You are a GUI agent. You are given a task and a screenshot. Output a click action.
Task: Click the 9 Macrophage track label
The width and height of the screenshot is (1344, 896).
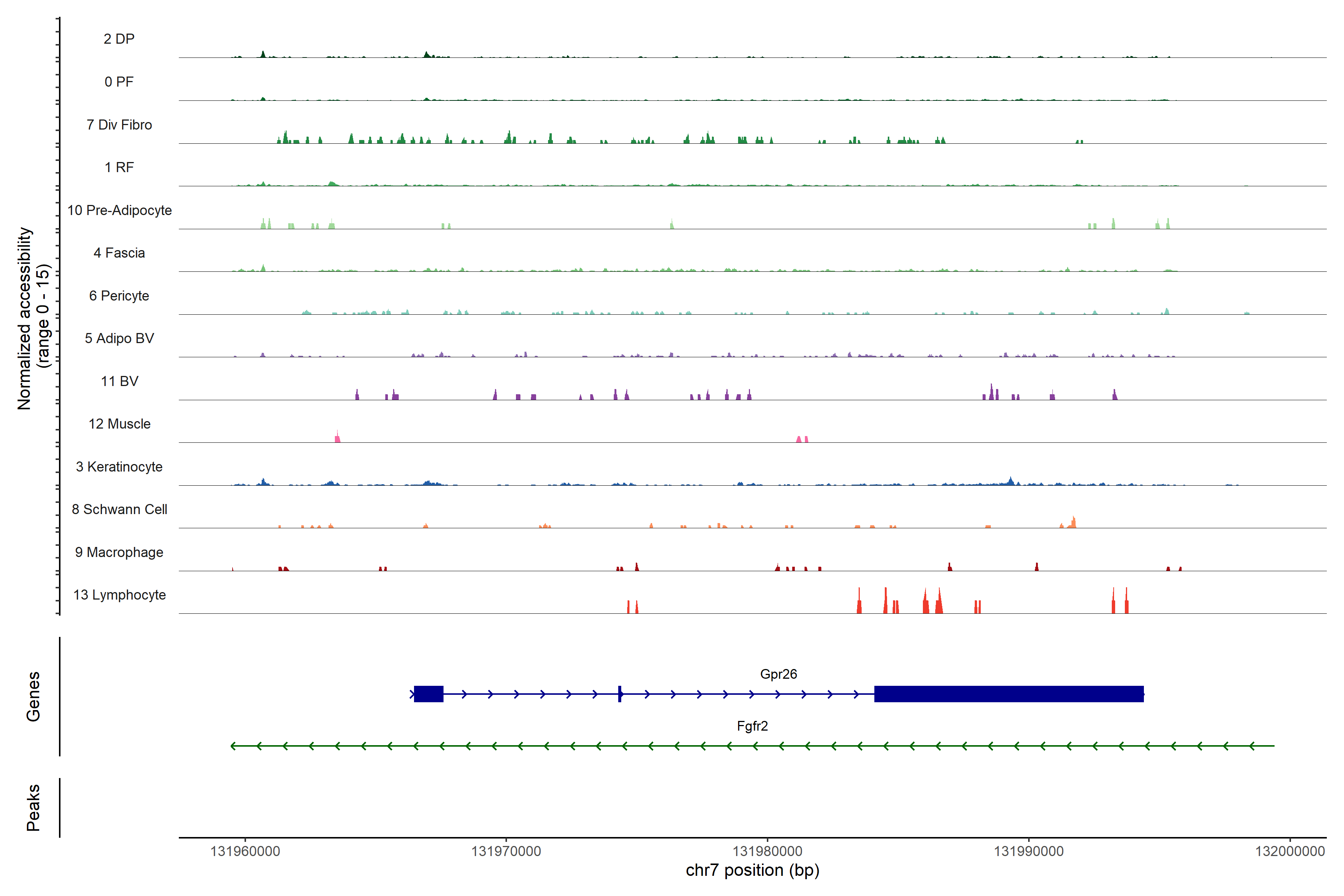(119, 552)
